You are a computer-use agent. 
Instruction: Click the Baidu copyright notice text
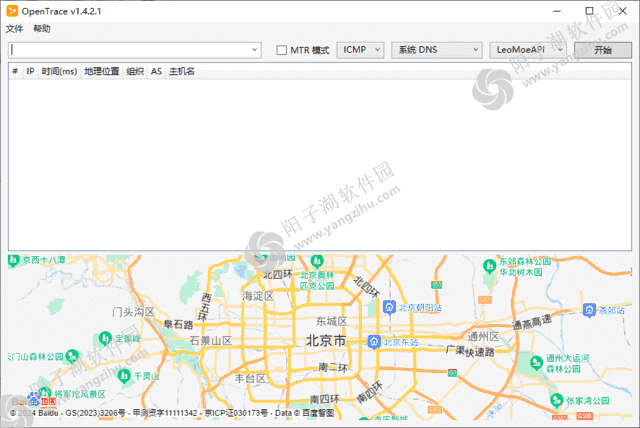coord(172,413)
